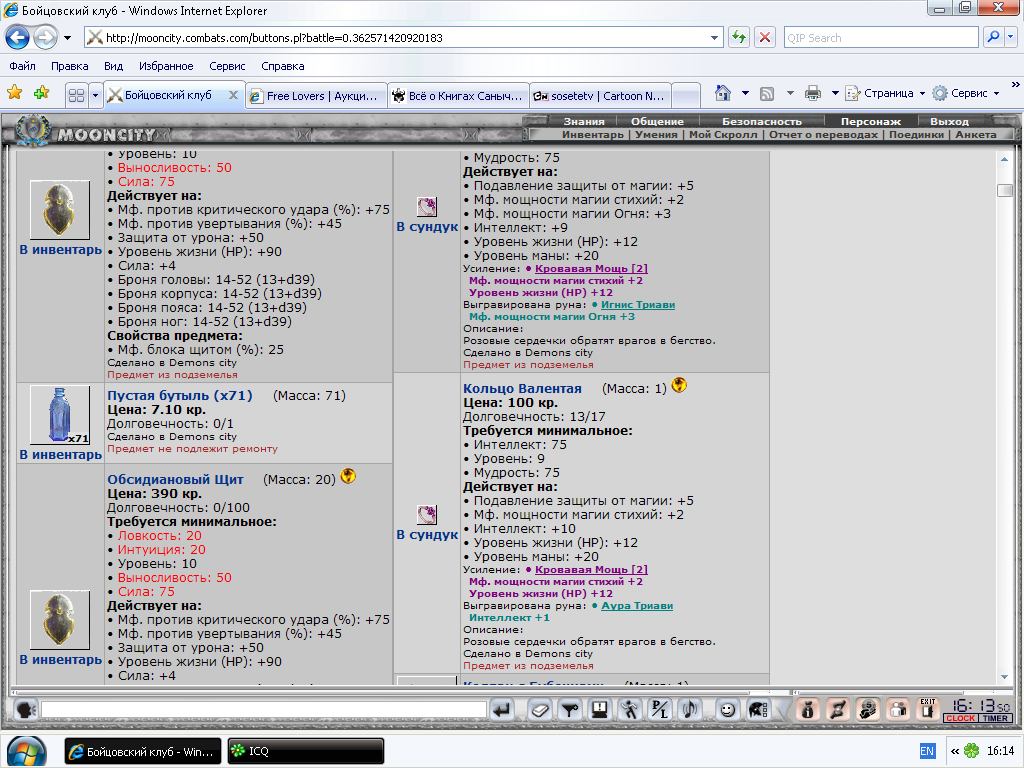Click the enter-arrow send message icon
This screenshot has height=768, width=1024.
(x=502, y=709)
